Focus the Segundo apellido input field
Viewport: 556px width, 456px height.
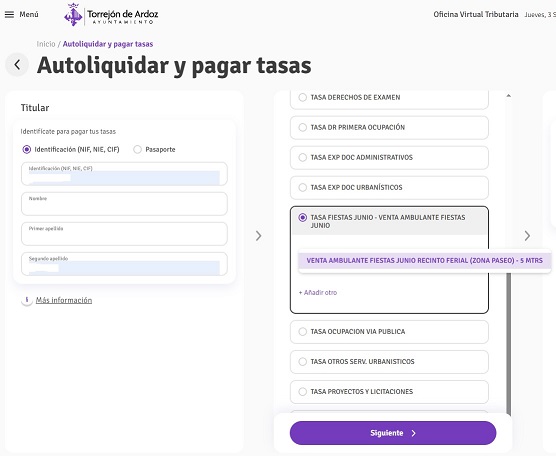click(124, 264)
